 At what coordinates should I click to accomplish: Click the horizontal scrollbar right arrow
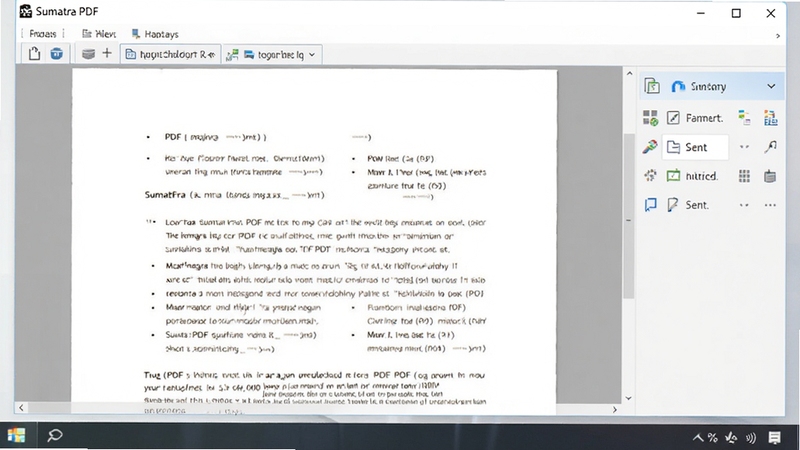(614, 409)
